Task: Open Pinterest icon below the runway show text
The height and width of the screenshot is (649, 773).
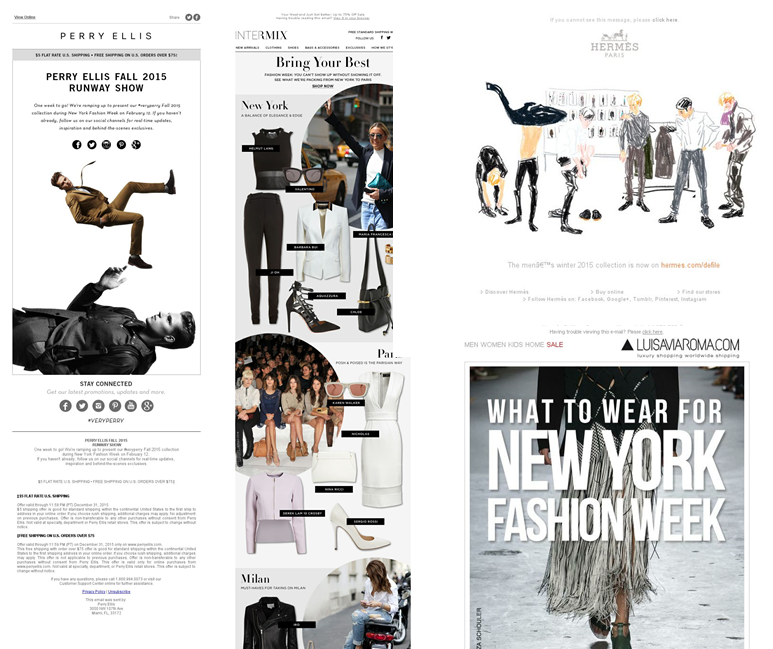Action: pos(121,144)
